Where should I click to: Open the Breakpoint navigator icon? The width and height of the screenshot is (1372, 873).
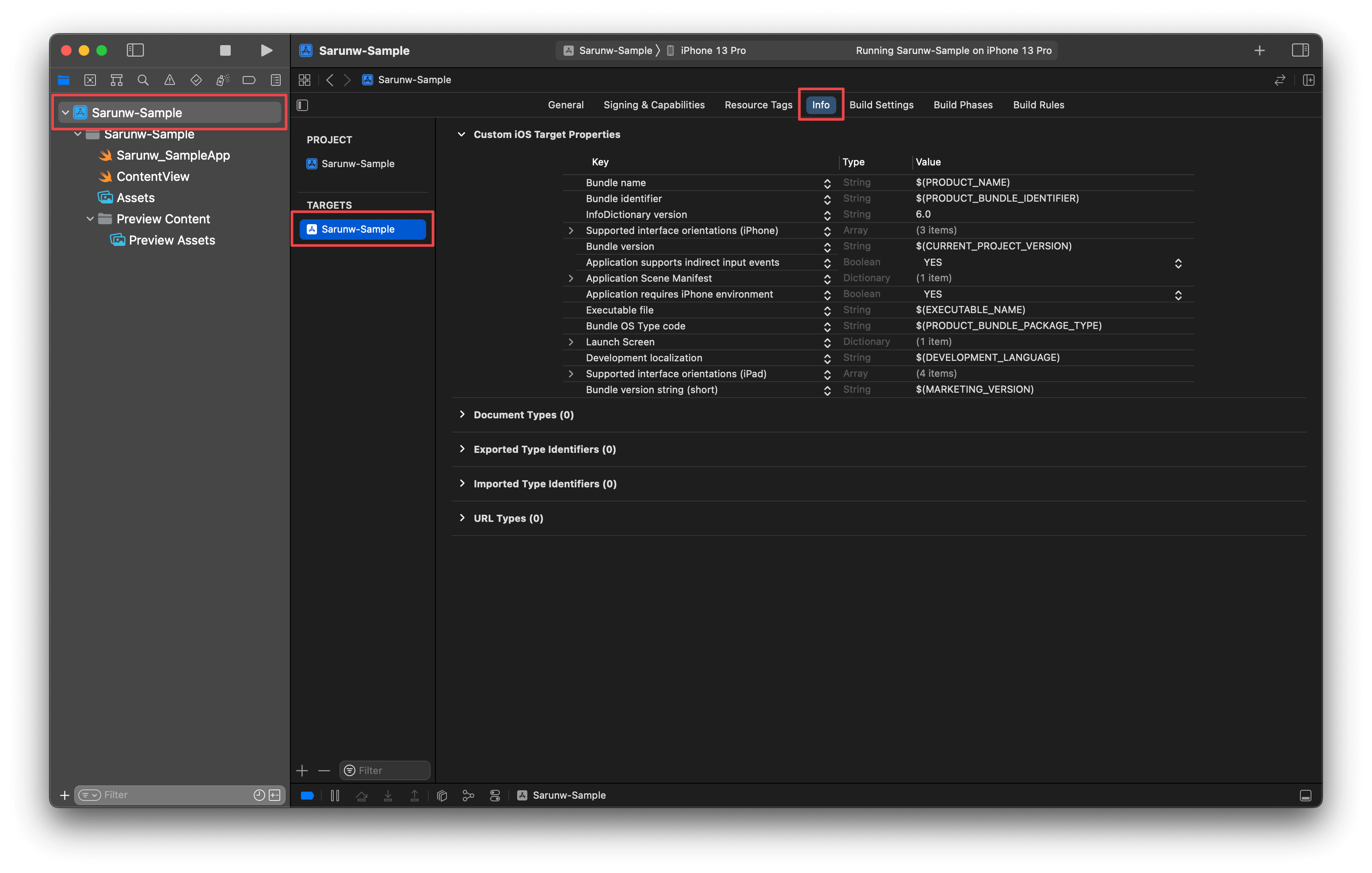[x=249, y=80]
